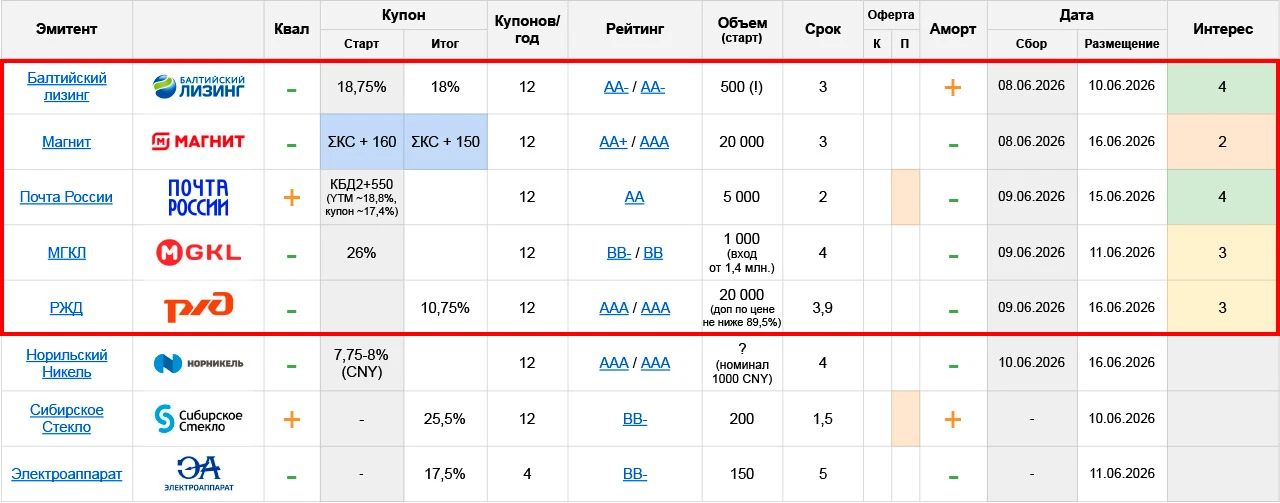1280x503 pixels.
Task: Open the first AA- rating link for Балтийский лизинг
Action: [x=616, y=87]
